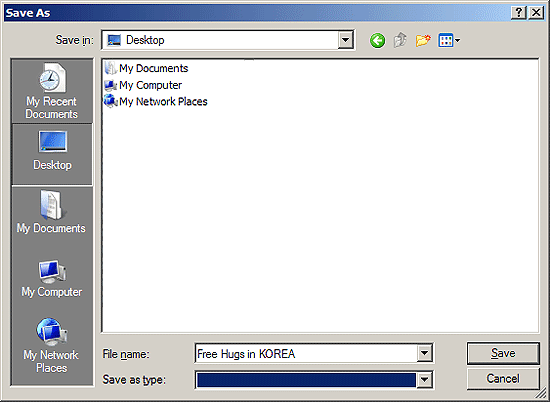Open My Recent Documents in places bar
This screenshot has width=550, height=402.
click(x=52, y=91)
